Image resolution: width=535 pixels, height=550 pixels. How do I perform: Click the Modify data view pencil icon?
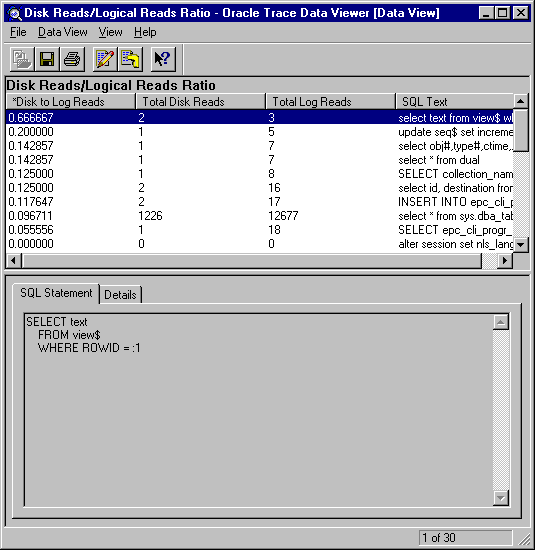coord(105,59)
